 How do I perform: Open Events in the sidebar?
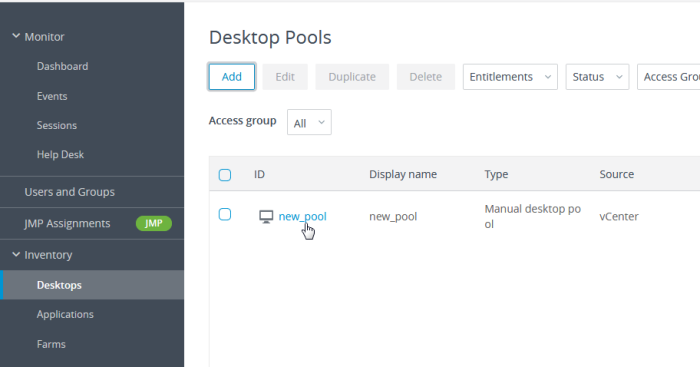[x=52, y=96]
